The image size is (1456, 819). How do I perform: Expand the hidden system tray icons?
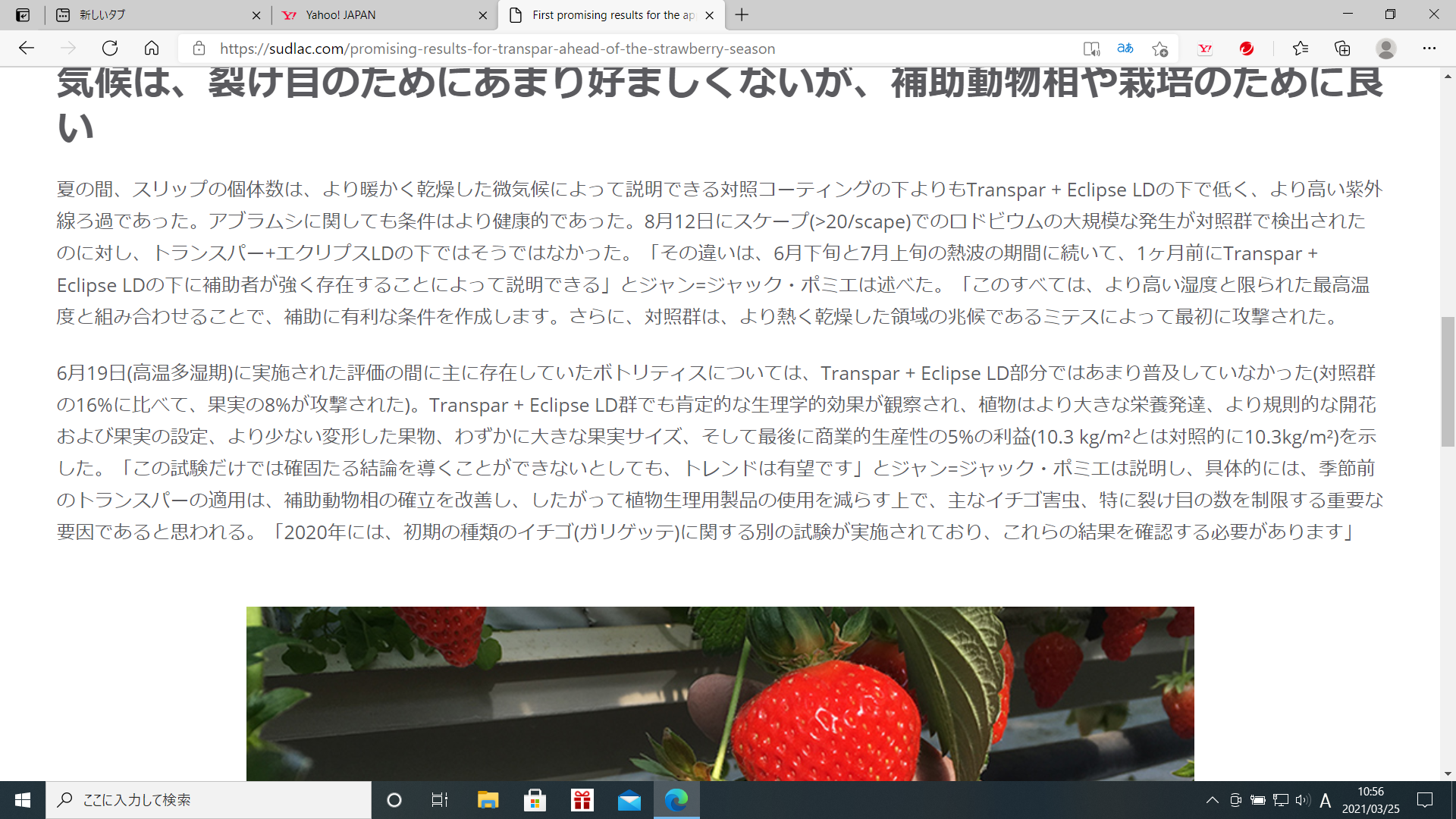pyautogui.click(x=1212, y=800)
